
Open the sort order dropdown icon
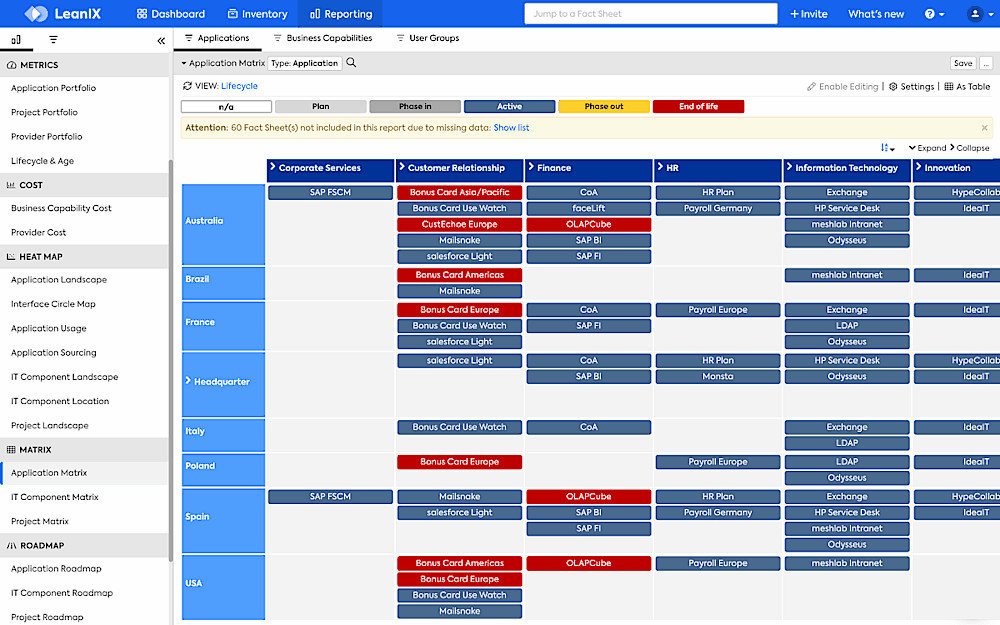[x=887, y=147]
